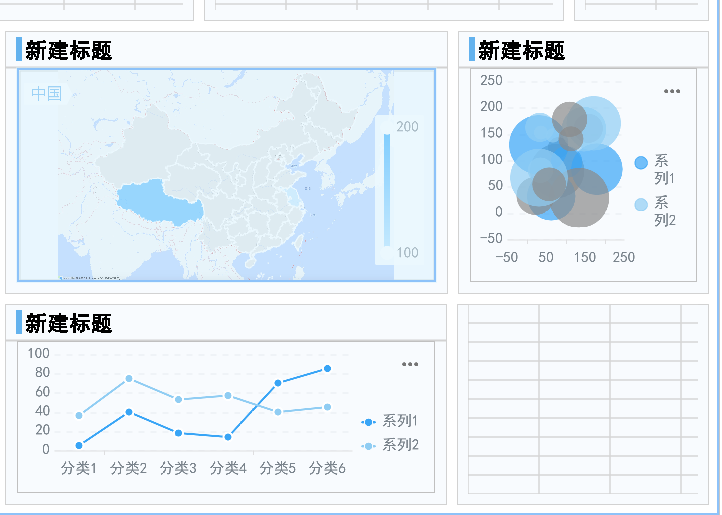Click the Shanghai highlighted region on map
722x515 pixels.
293,200
